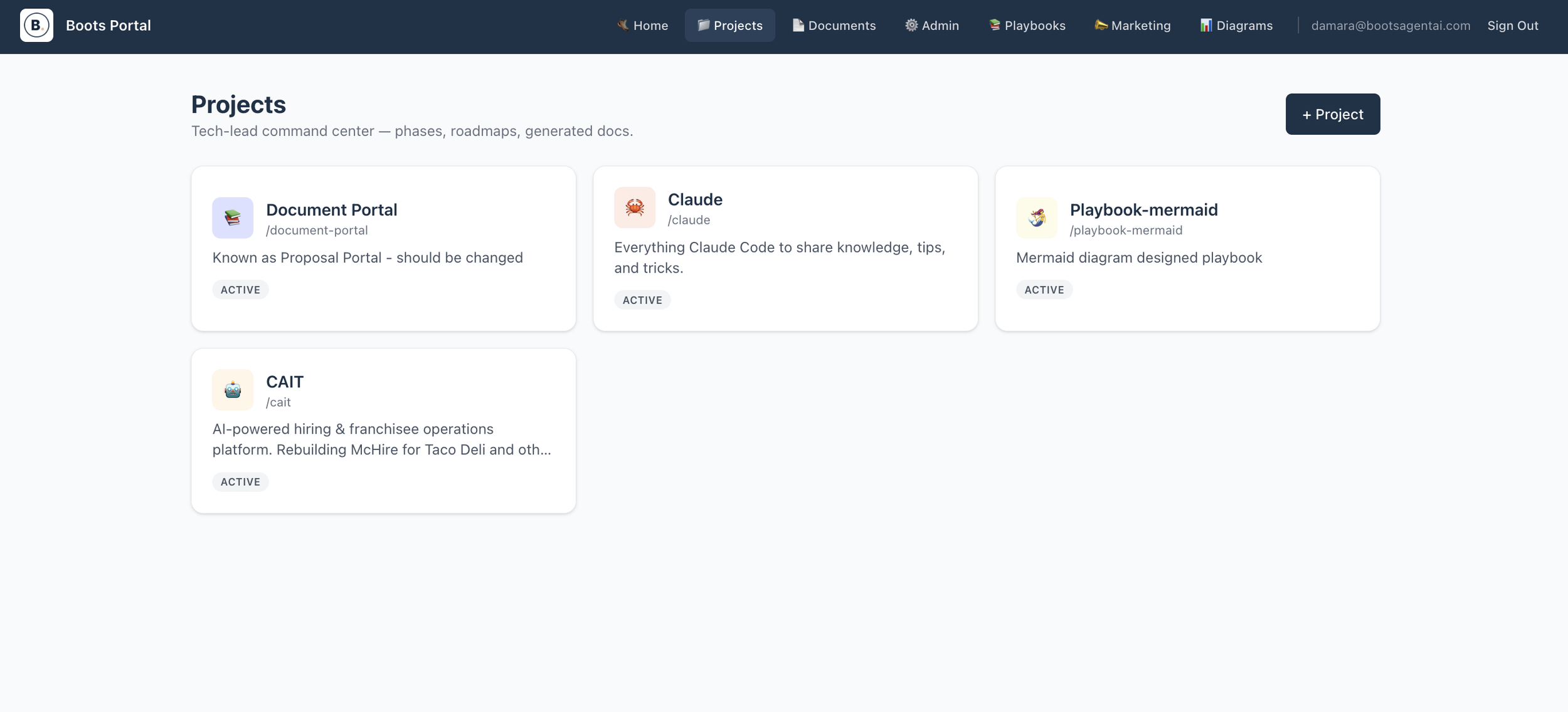Click the gear icon beside Admin
Image resolution: width=1568 pixels, height=712 pixels.
click(x=911, y=25)
